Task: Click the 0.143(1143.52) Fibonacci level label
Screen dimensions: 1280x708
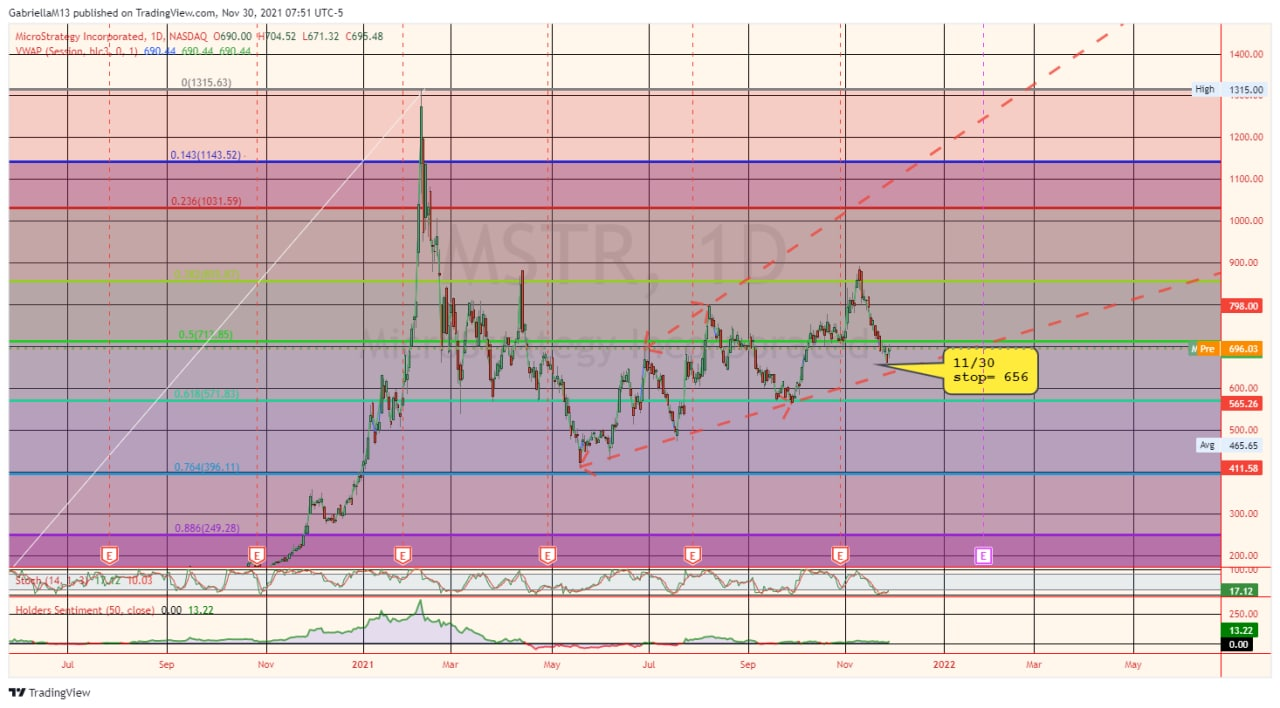Action: click(205, 155)
